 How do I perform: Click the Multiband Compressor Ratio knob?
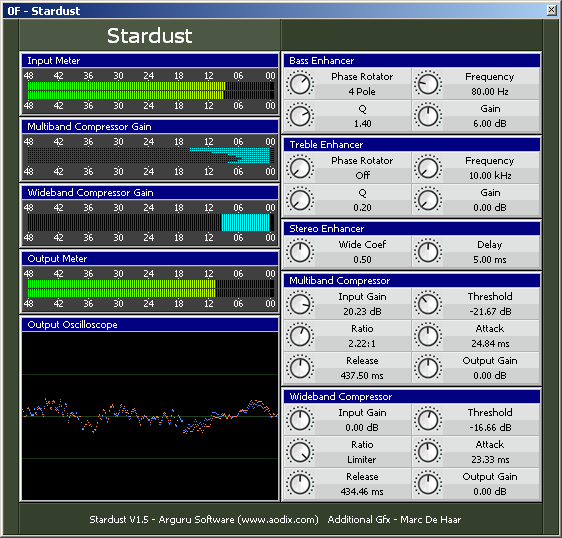(300, 336)
